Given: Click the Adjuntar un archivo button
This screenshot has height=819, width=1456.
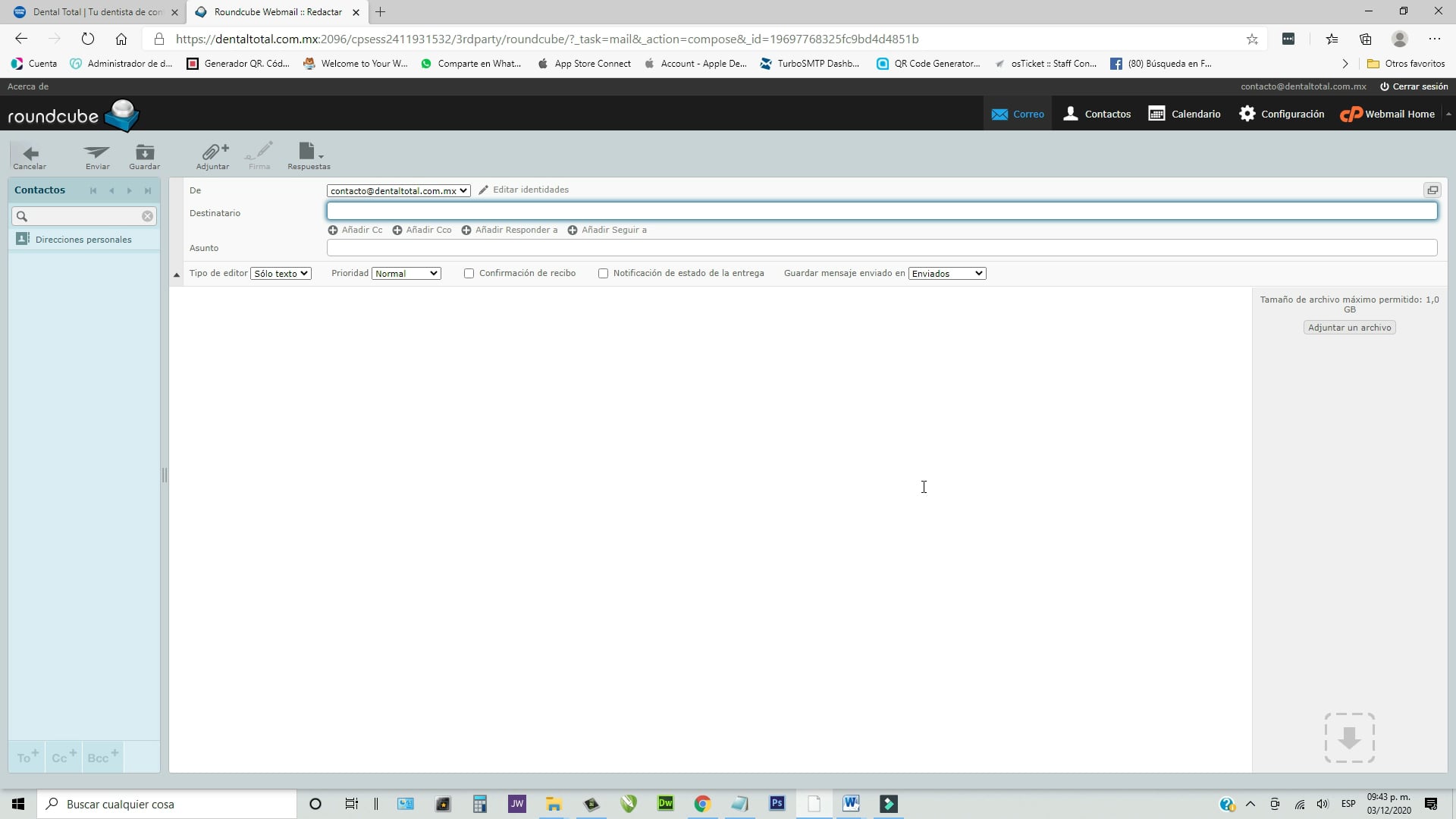Looking at the screenshot, I should coord(1350,327).
